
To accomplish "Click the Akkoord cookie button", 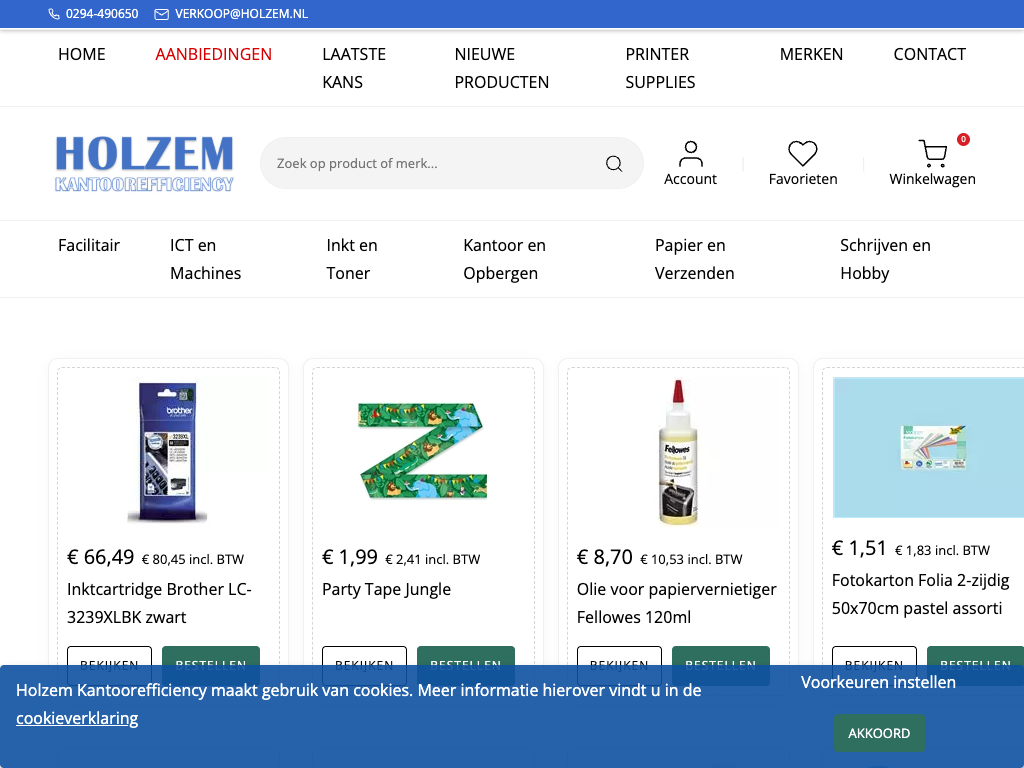I will (x=879, y=733).
